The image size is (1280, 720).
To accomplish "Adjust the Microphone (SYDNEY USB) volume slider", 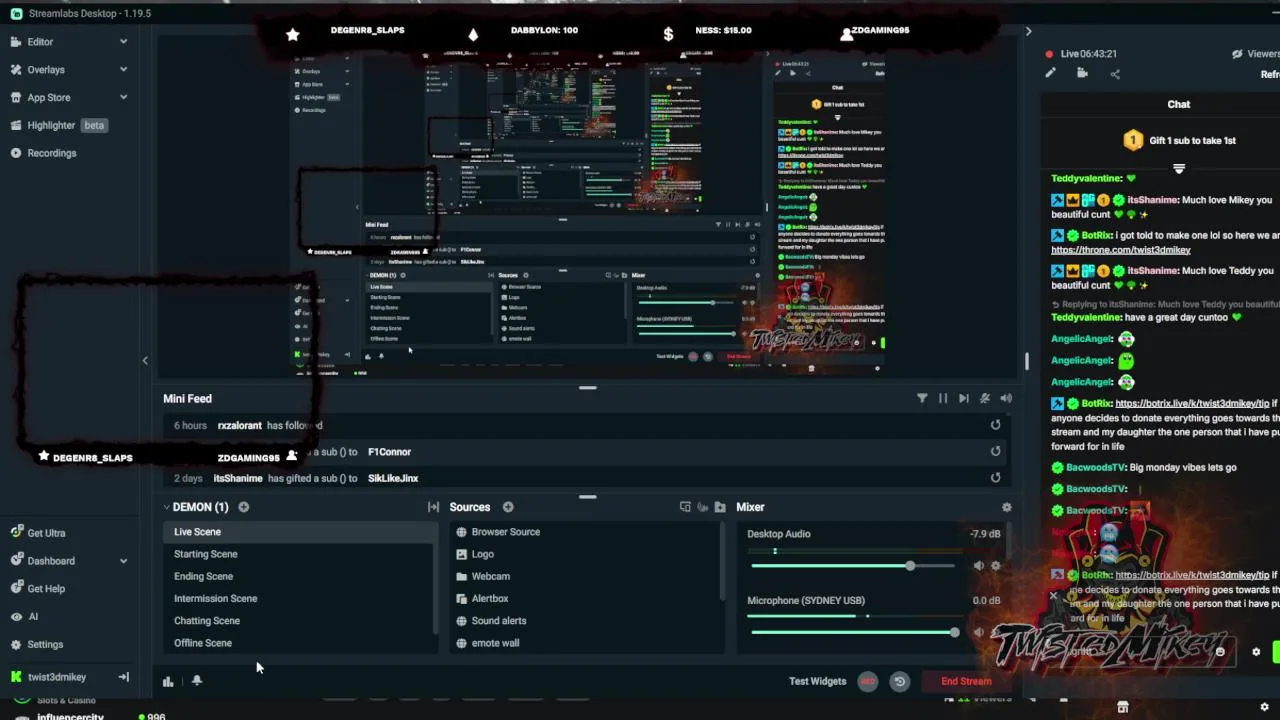I will (x=853, y=633).
